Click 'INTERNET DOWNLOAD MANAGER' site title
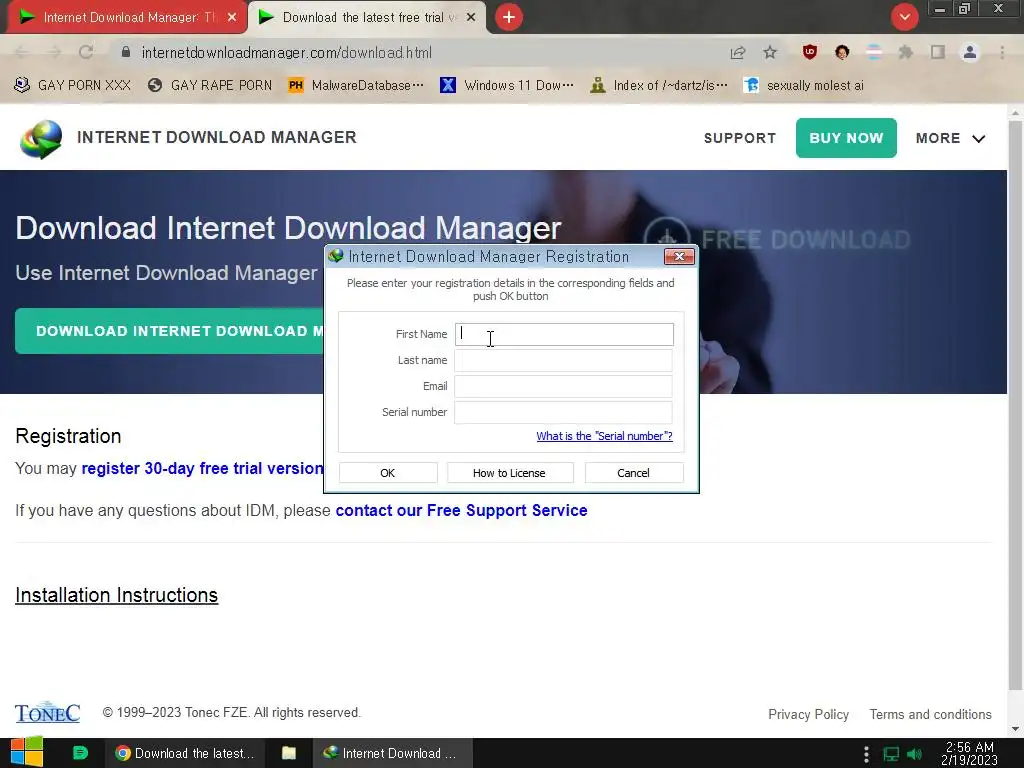 pyautogui.click(x=217, y=137)
